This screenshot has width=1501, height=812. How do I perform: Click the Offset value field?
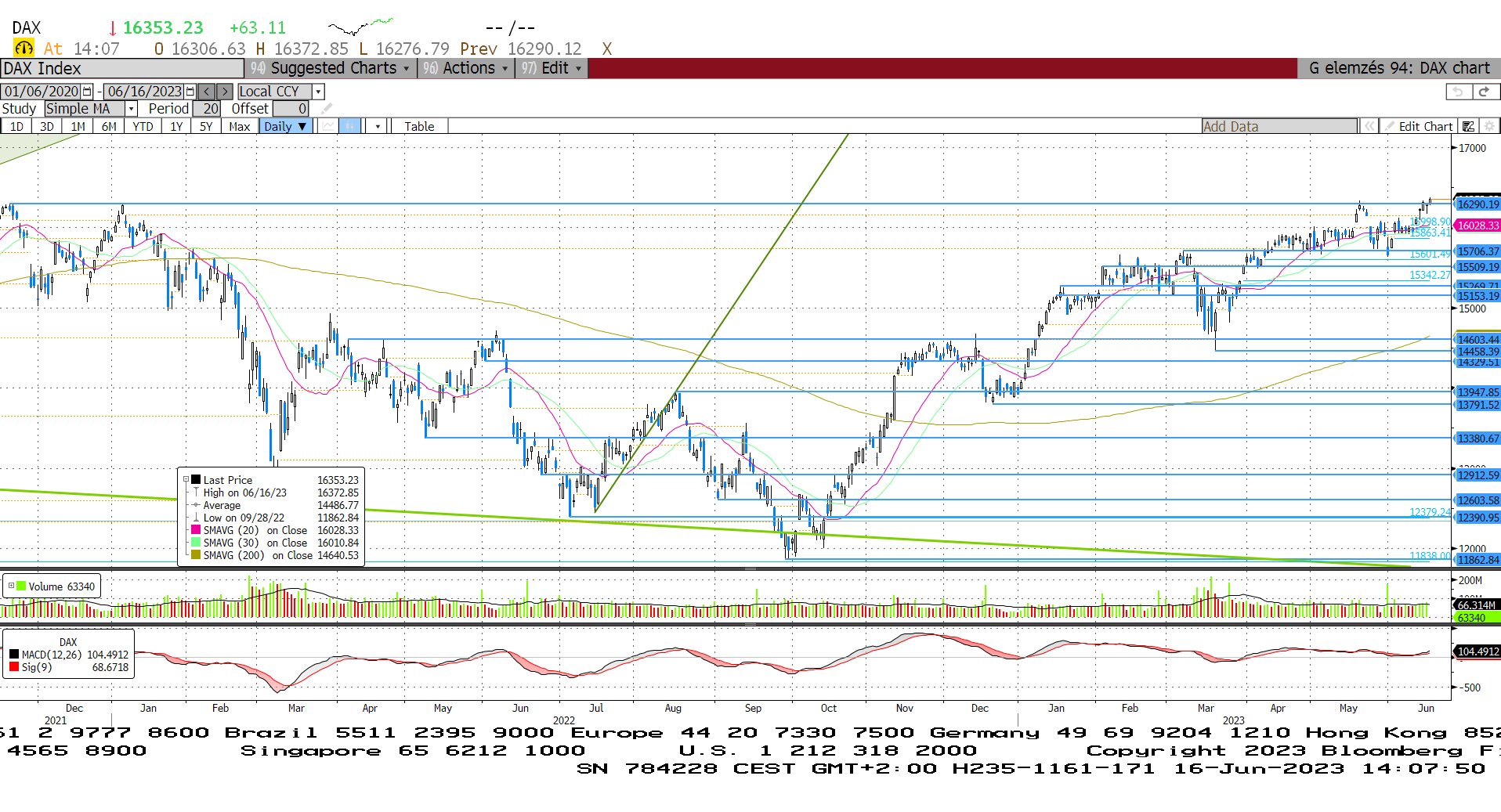[291, 109]
